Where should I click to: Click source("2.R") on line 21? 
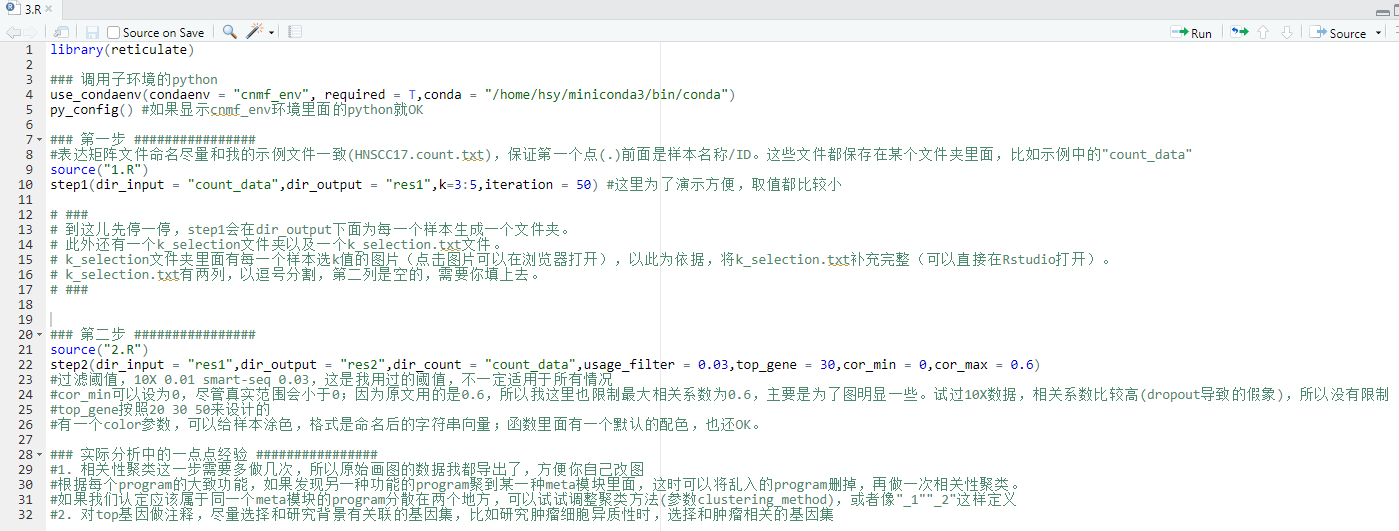click(99, 349)
